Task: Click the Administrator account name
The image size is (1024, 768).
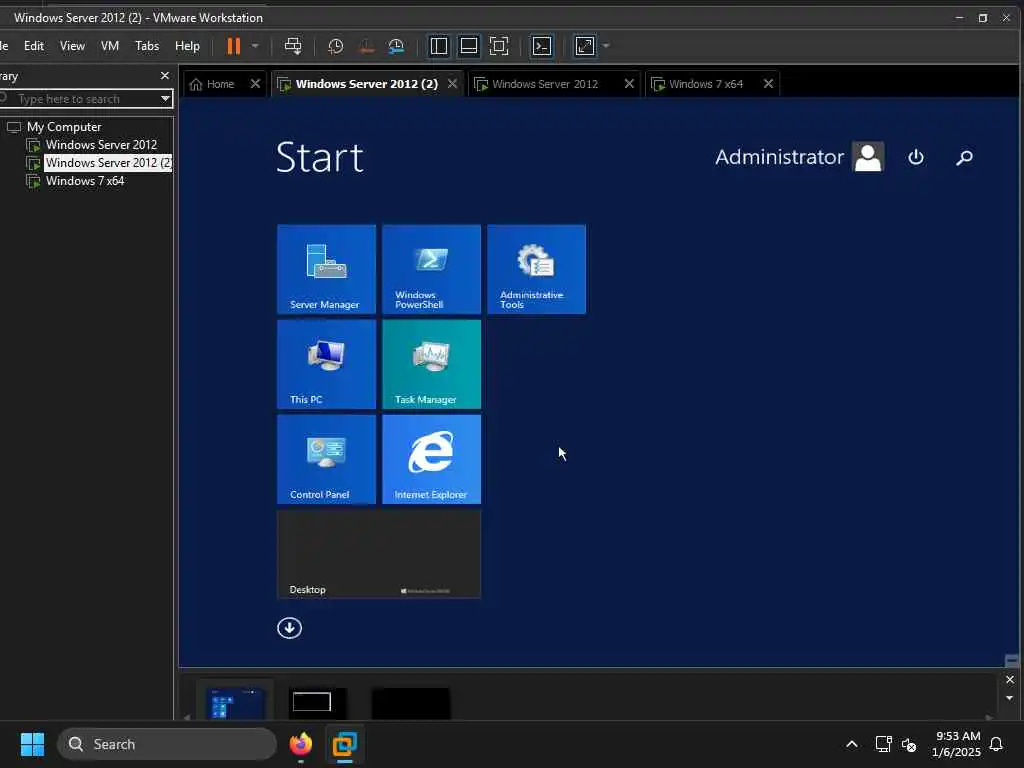Action: (x=779, y=157)
